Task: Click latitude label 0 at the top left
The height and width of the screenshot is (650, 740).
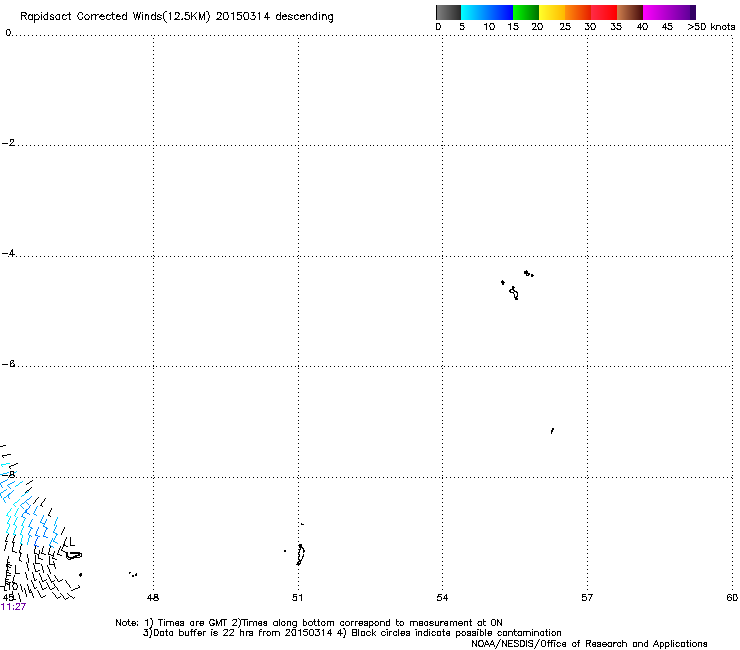Action: click(8, 33)
